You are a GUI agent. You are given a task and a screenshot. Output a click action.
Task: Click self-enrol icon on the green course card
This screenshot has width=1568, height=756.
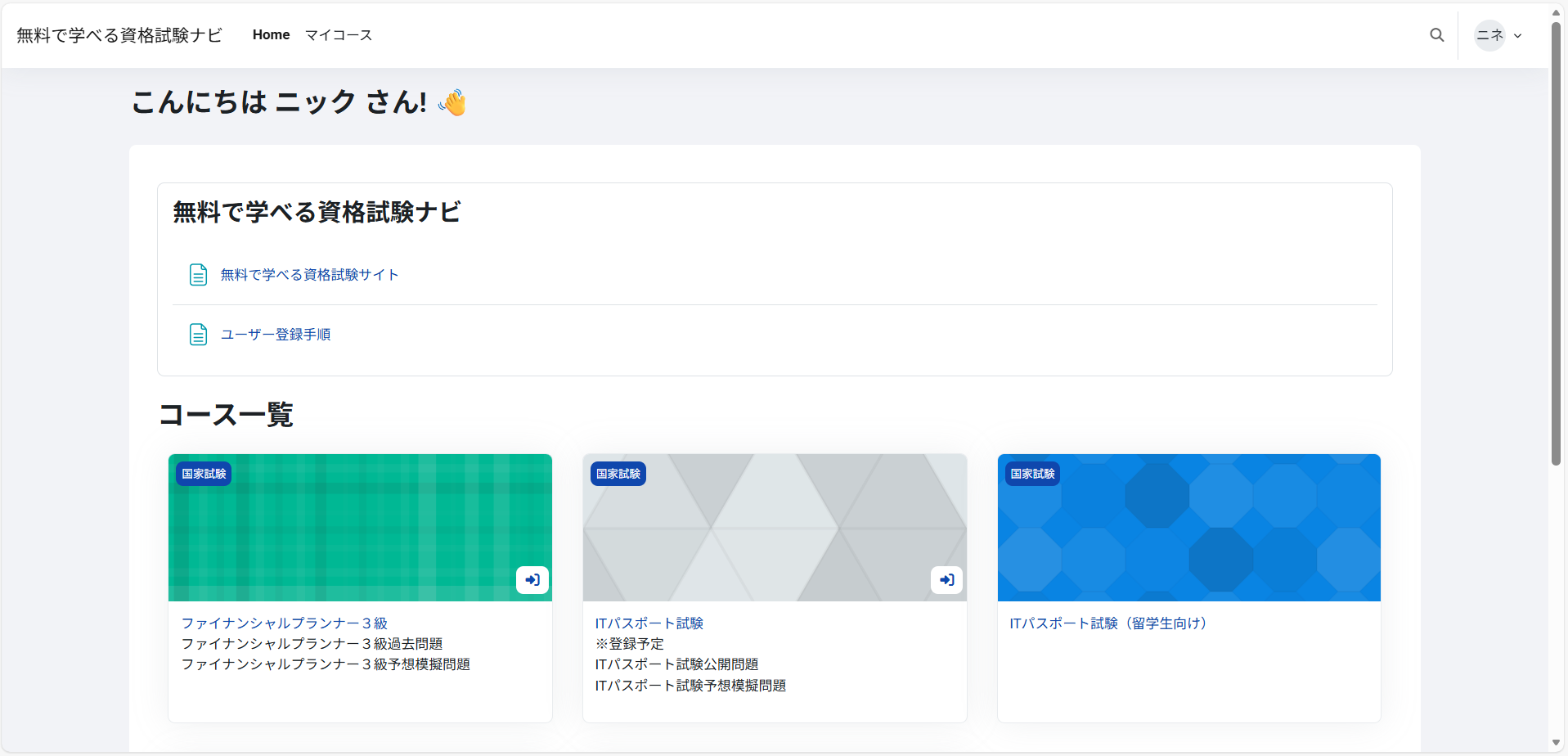coord(532,580)
